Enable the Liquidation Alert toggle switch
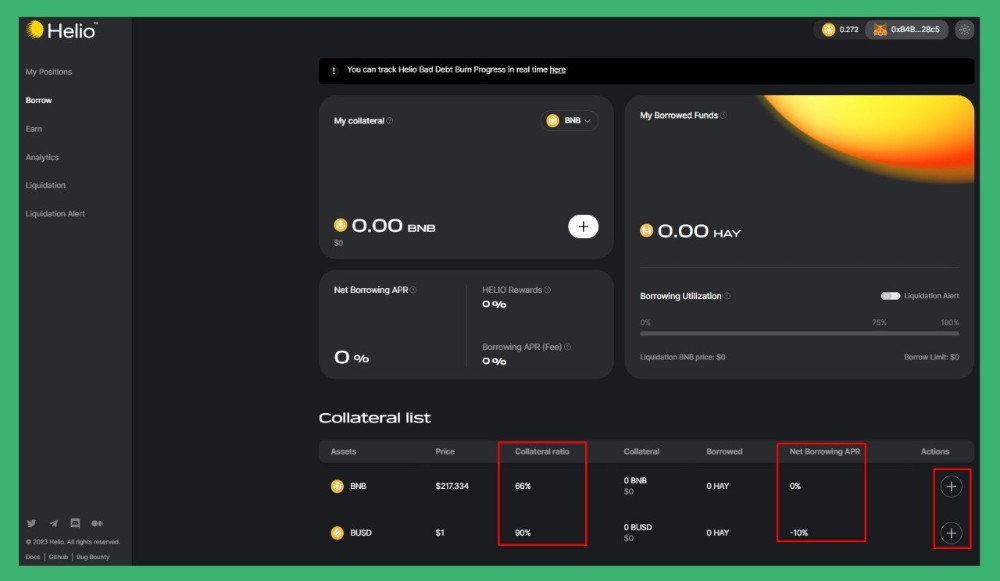Screen dimensions: 1000x581 [x=890, y=296]
